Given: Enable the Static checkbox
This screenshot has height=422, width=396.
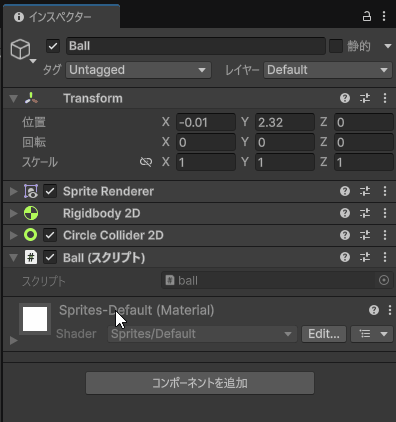Looking at the screenshot, I should click(336, 46).
